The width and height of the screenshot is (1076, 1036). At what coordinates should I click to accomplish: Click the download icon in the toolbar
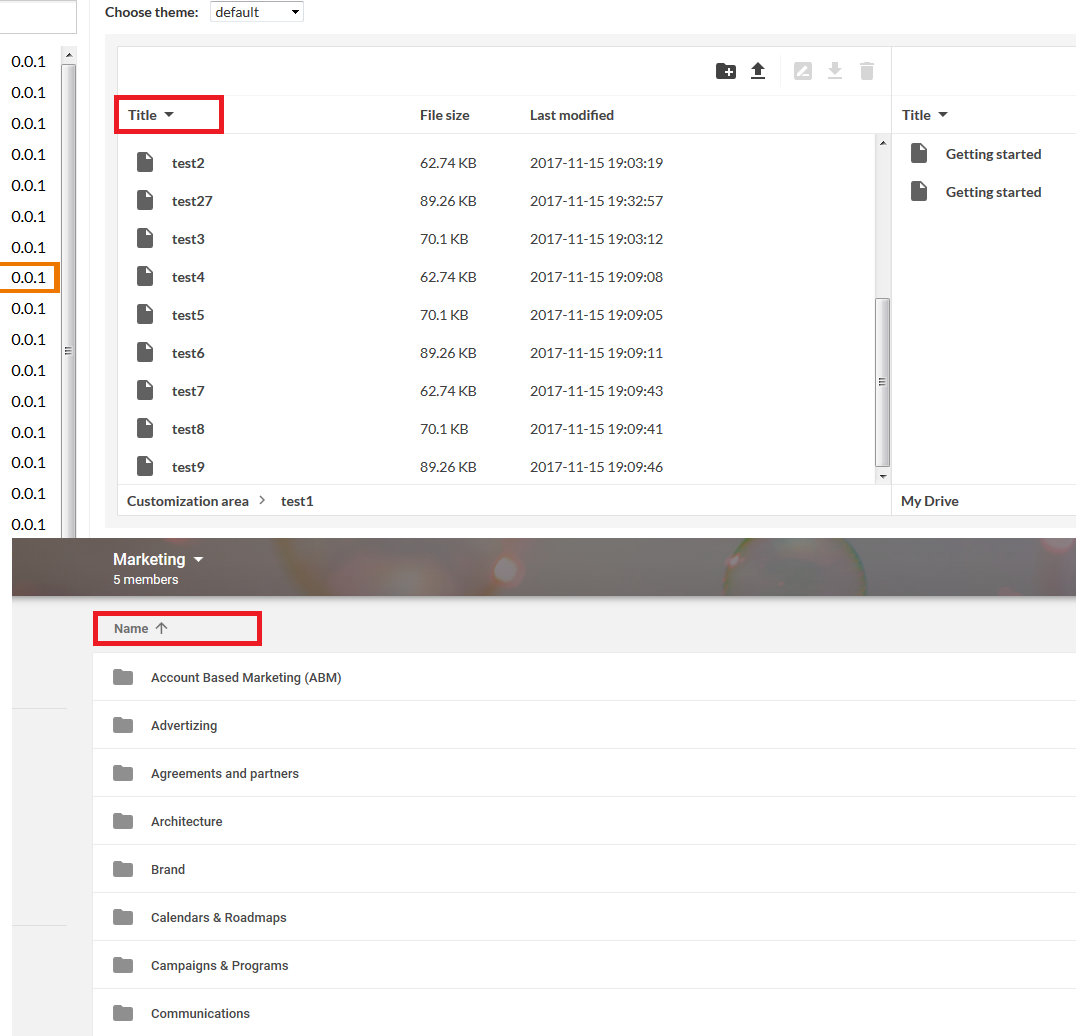pyautogui.click(x=835, y=70)
